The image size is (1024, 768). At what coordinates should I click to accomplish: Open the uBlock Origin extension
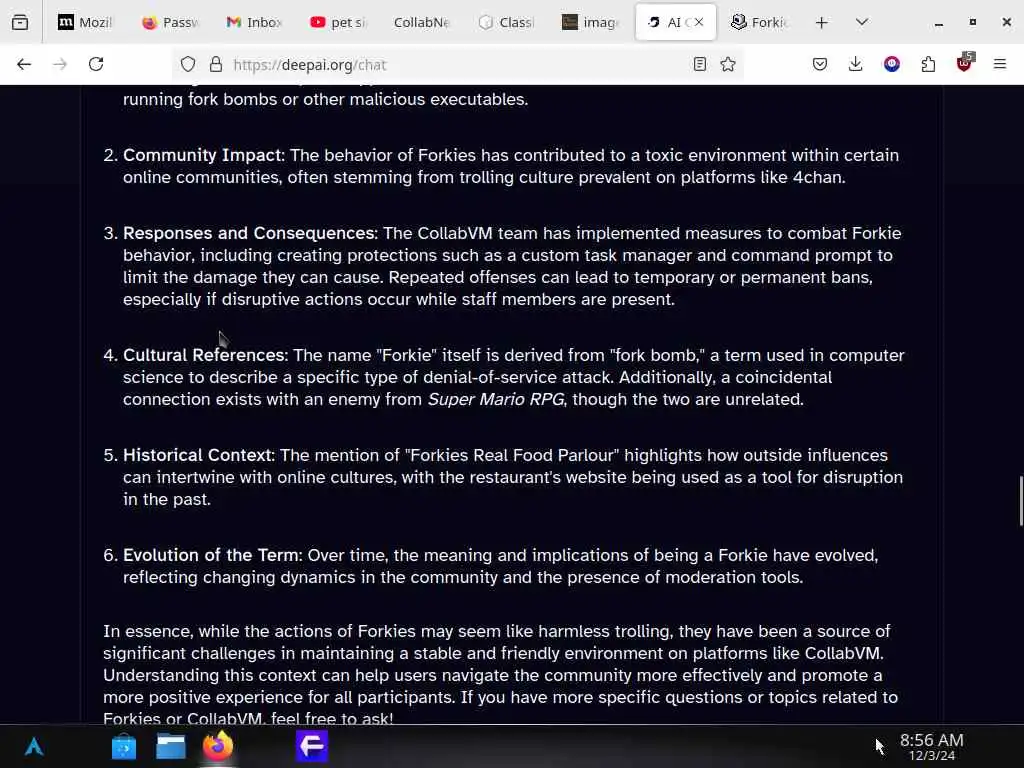[x=965, y=63]
